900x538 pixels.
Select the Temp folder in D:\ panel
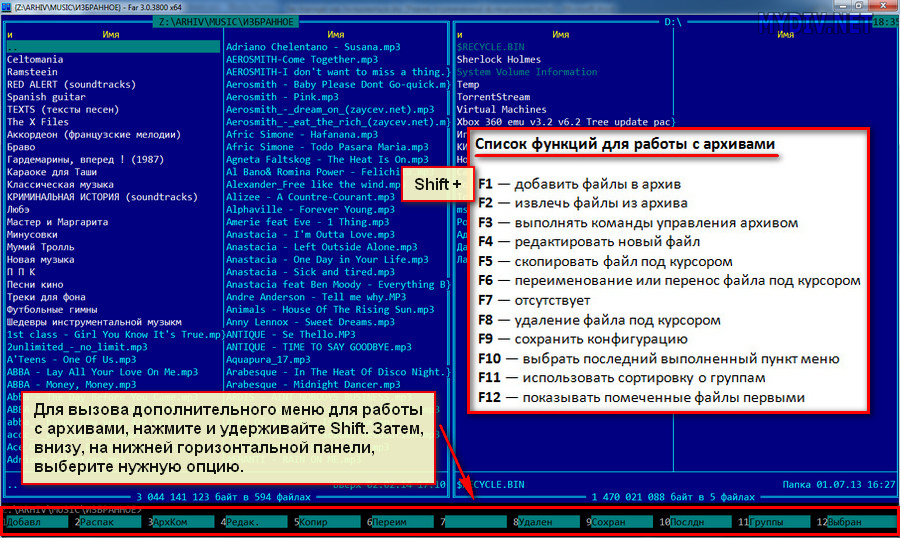tap(468, 84)
